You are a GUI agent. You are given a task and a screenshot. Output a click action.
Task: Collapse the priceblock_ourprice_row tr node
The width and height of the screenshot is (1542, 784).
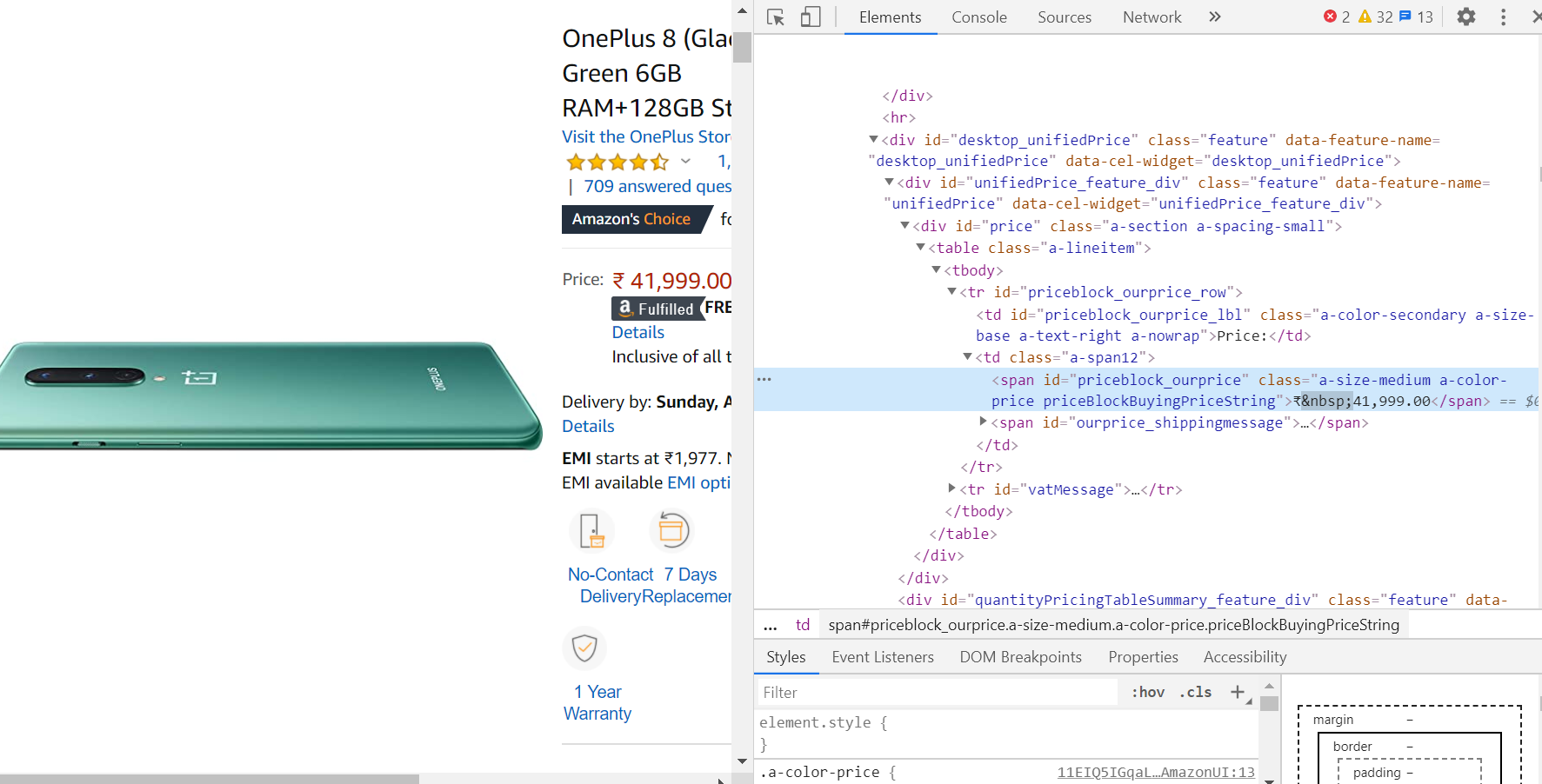pos(951,291)
